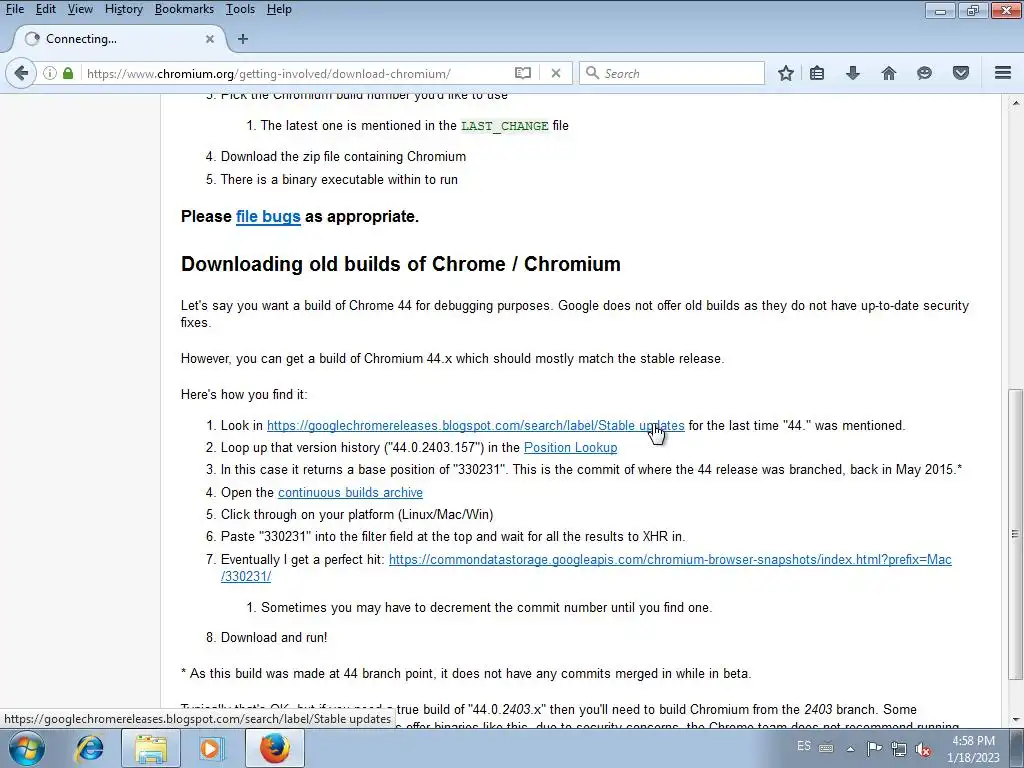Toggle Reader View icon in address bar
The image size is (1024, 768).
[522, 73]
